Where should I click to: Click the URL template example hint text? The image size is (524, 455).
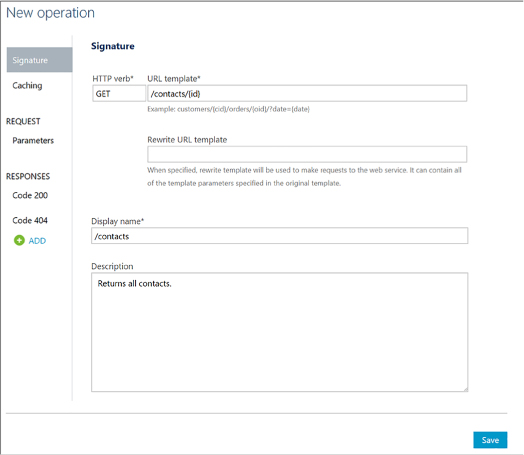pyautogui.click(x=229, y=109)
